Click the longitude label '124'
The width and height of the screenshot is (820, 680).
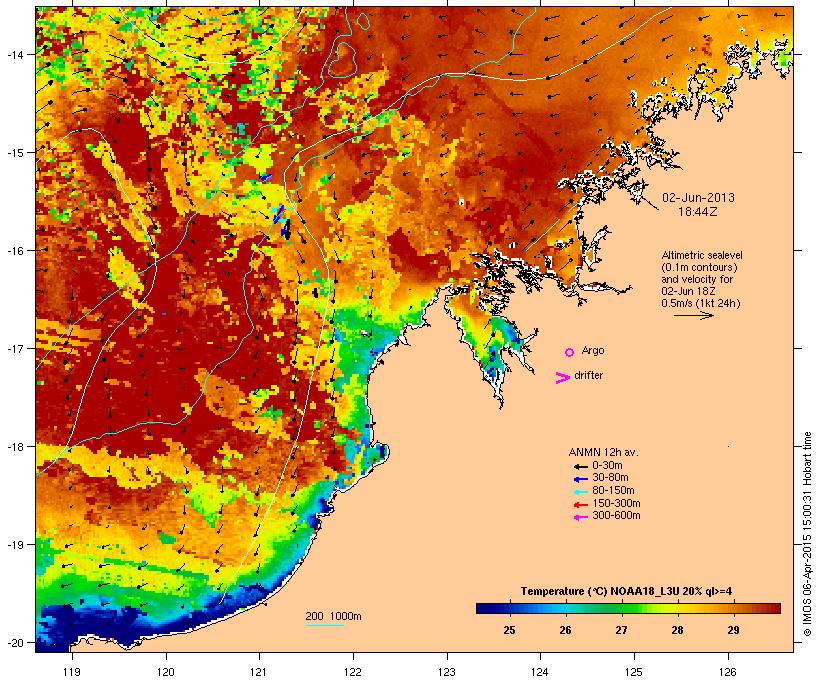[x=541, y=672]
